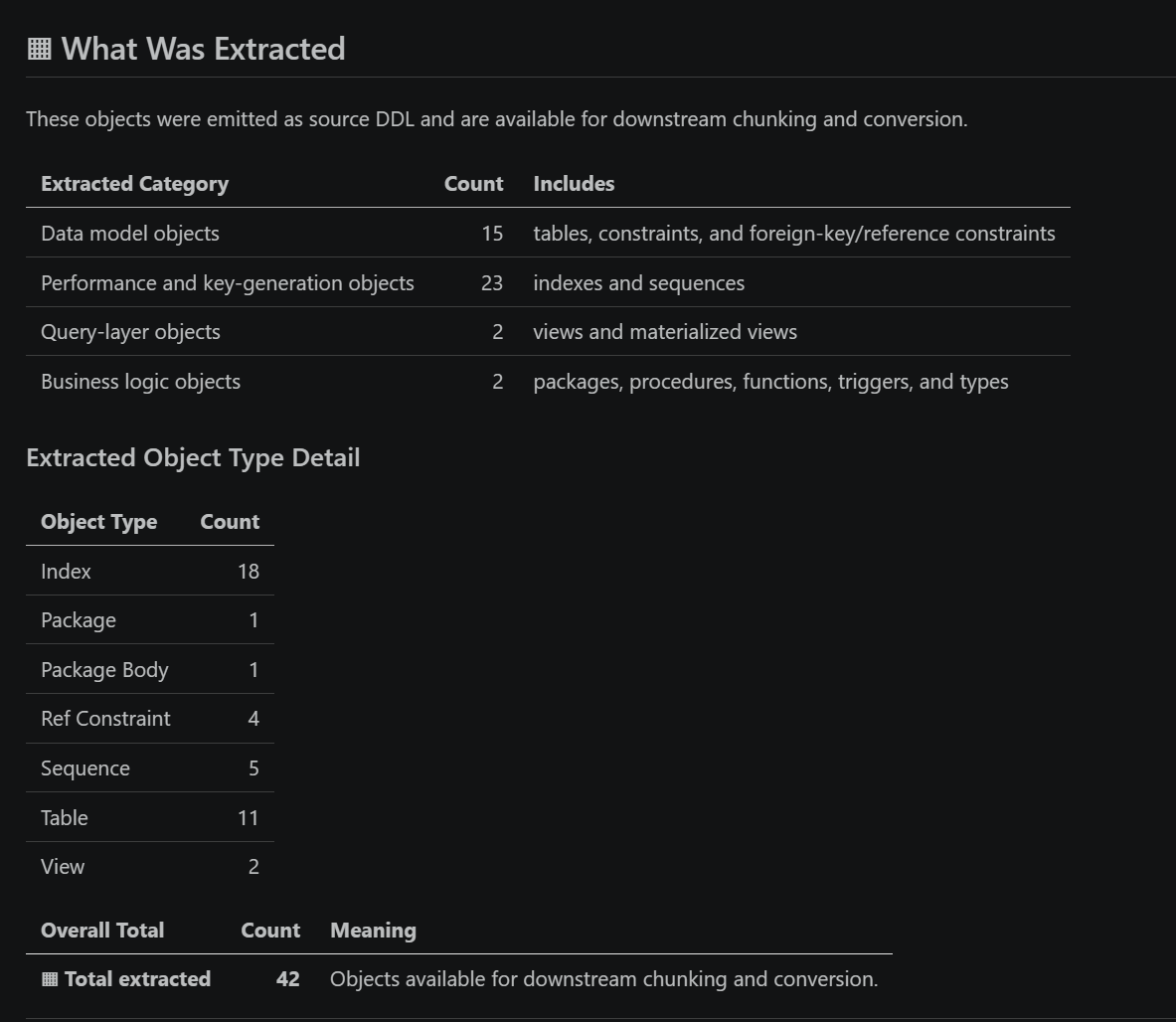Click the grid icon beside What Was Extracted
The height and width of the screenshot is (1022, 1176).
tap(39, 49)
